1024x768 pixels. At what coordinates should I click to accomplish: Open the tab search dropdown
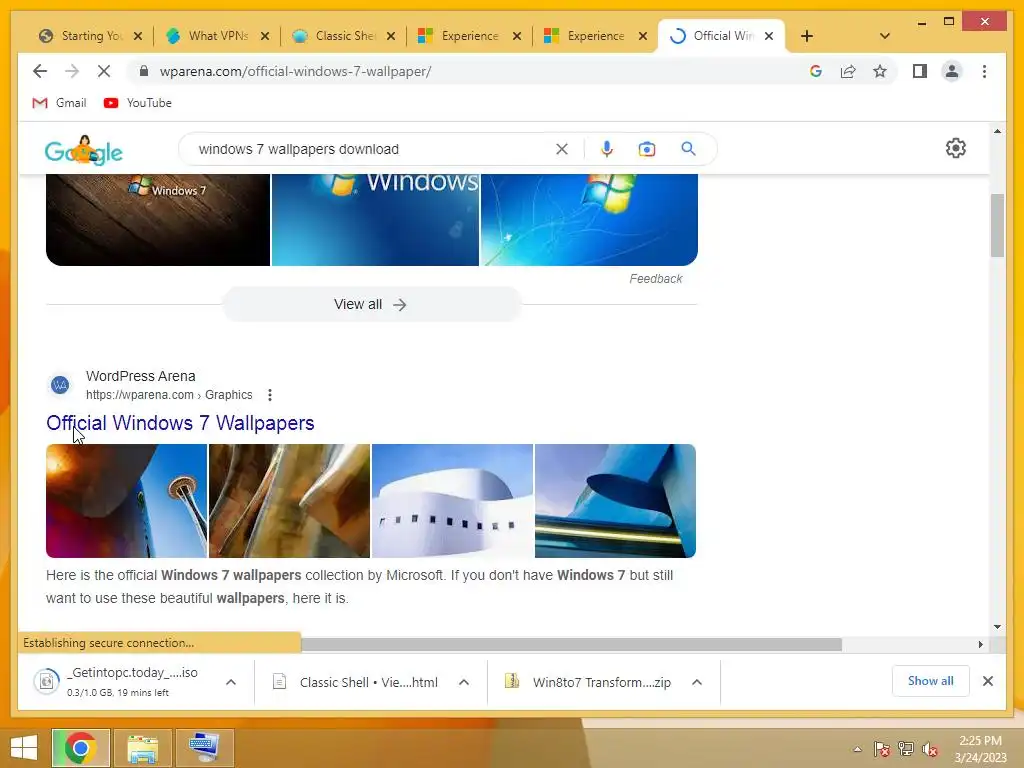[884, 36]
